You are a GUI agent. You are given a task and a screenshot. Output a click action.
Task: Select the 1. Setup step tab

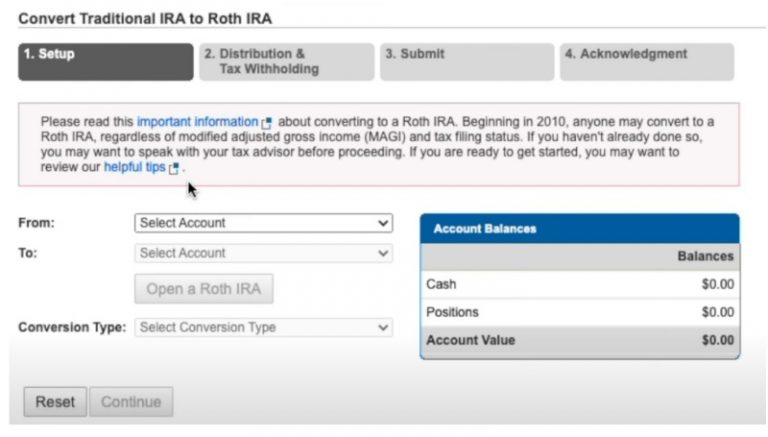[x=106, y=61]
